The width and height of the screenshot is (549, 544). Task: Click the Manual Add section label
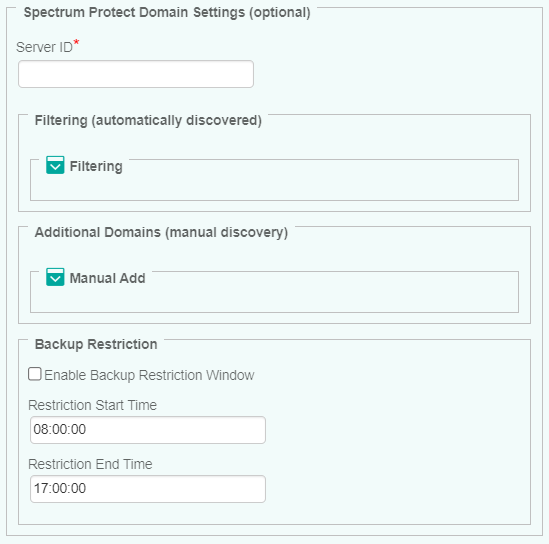tap(107, 278)
